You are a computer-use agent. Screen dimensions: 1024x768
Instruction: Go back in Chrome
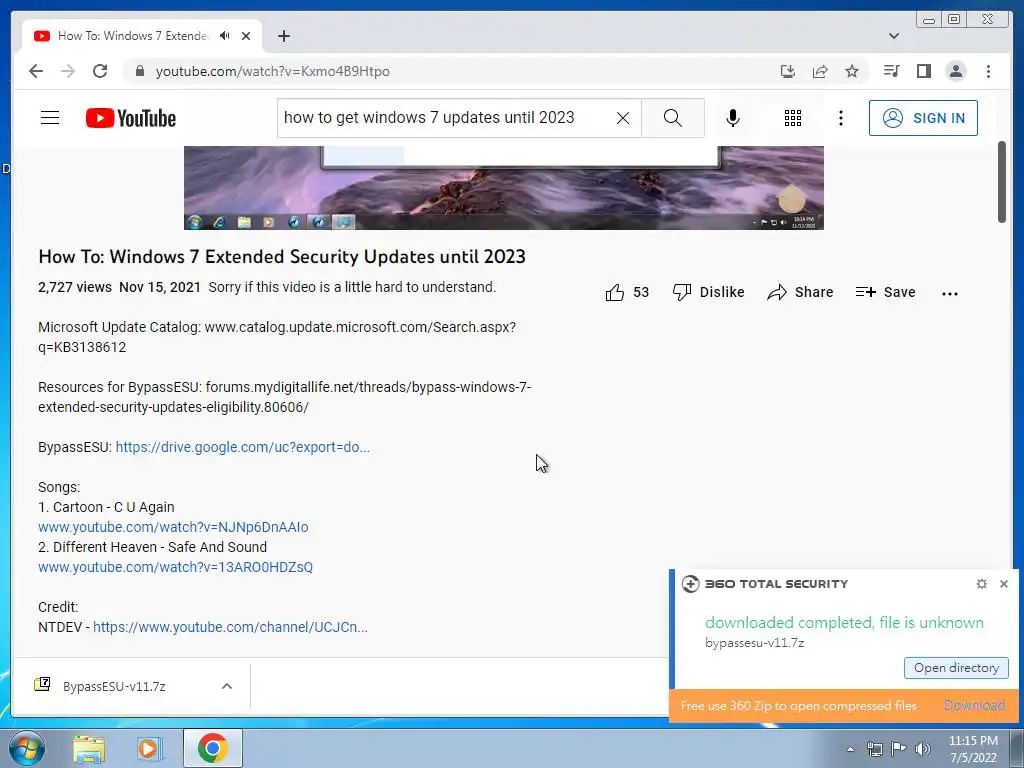point(36,71)
